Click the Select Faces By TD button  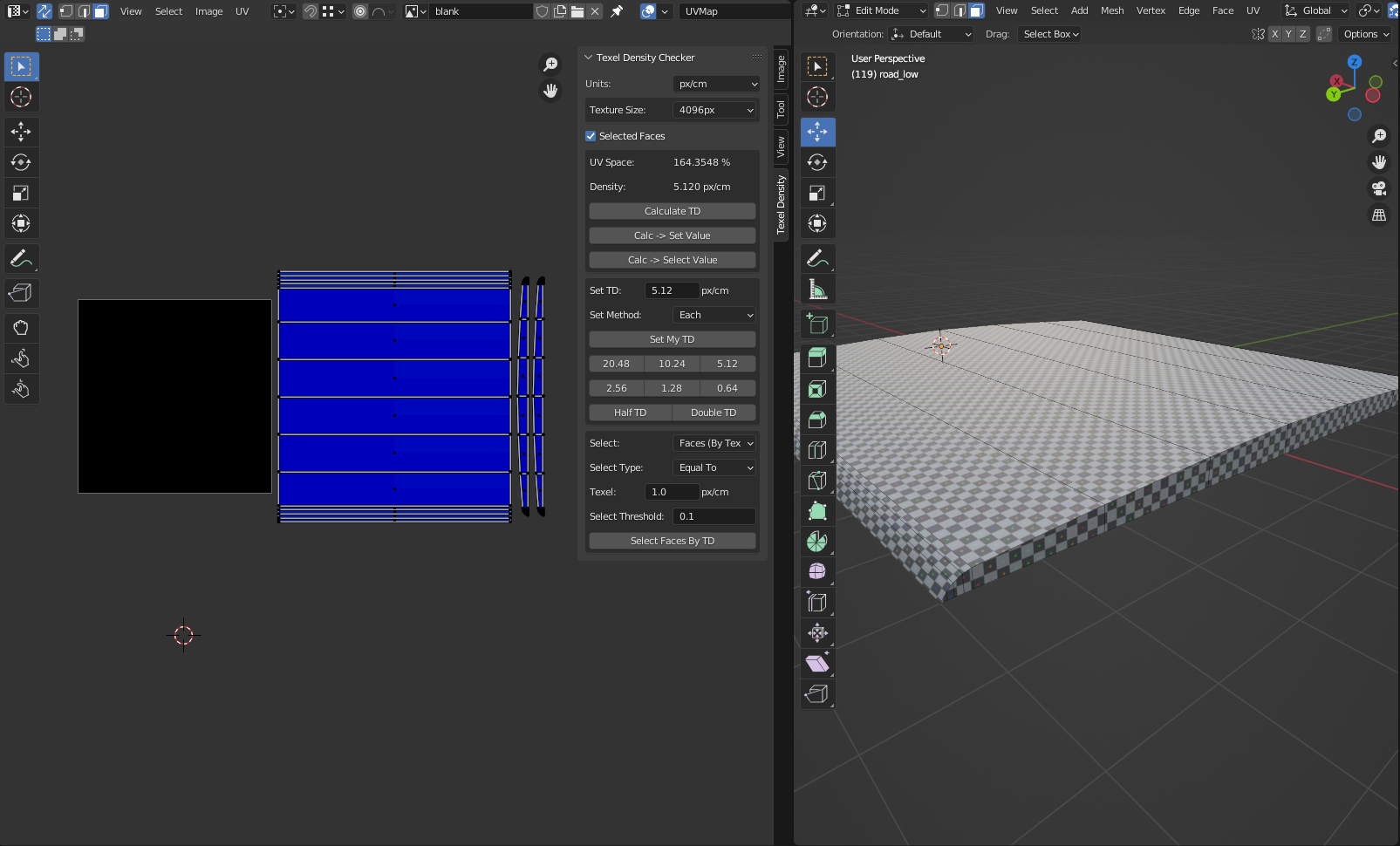(x=673, y=541)
